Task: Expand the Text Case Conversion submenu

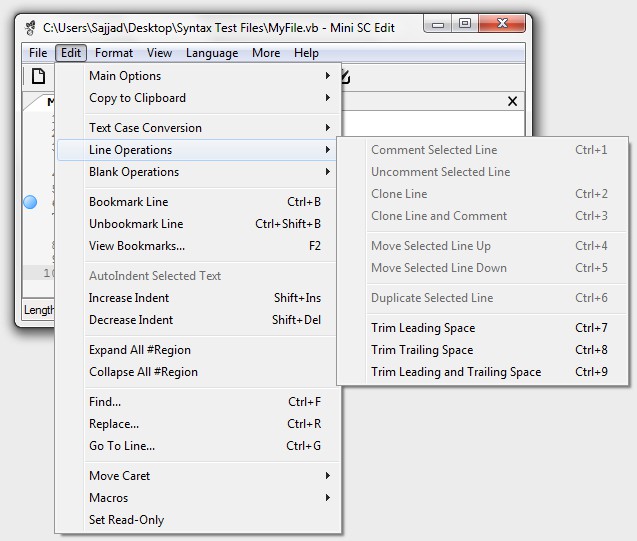Action: pyautogui.click(x=197, y=128)
